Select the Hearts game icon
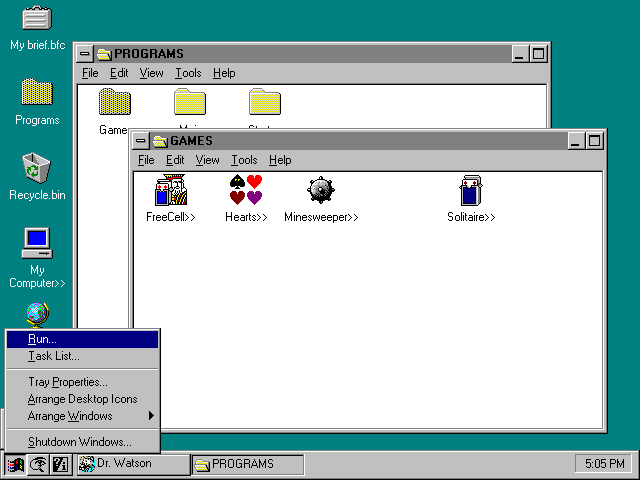 coord(246,190)
